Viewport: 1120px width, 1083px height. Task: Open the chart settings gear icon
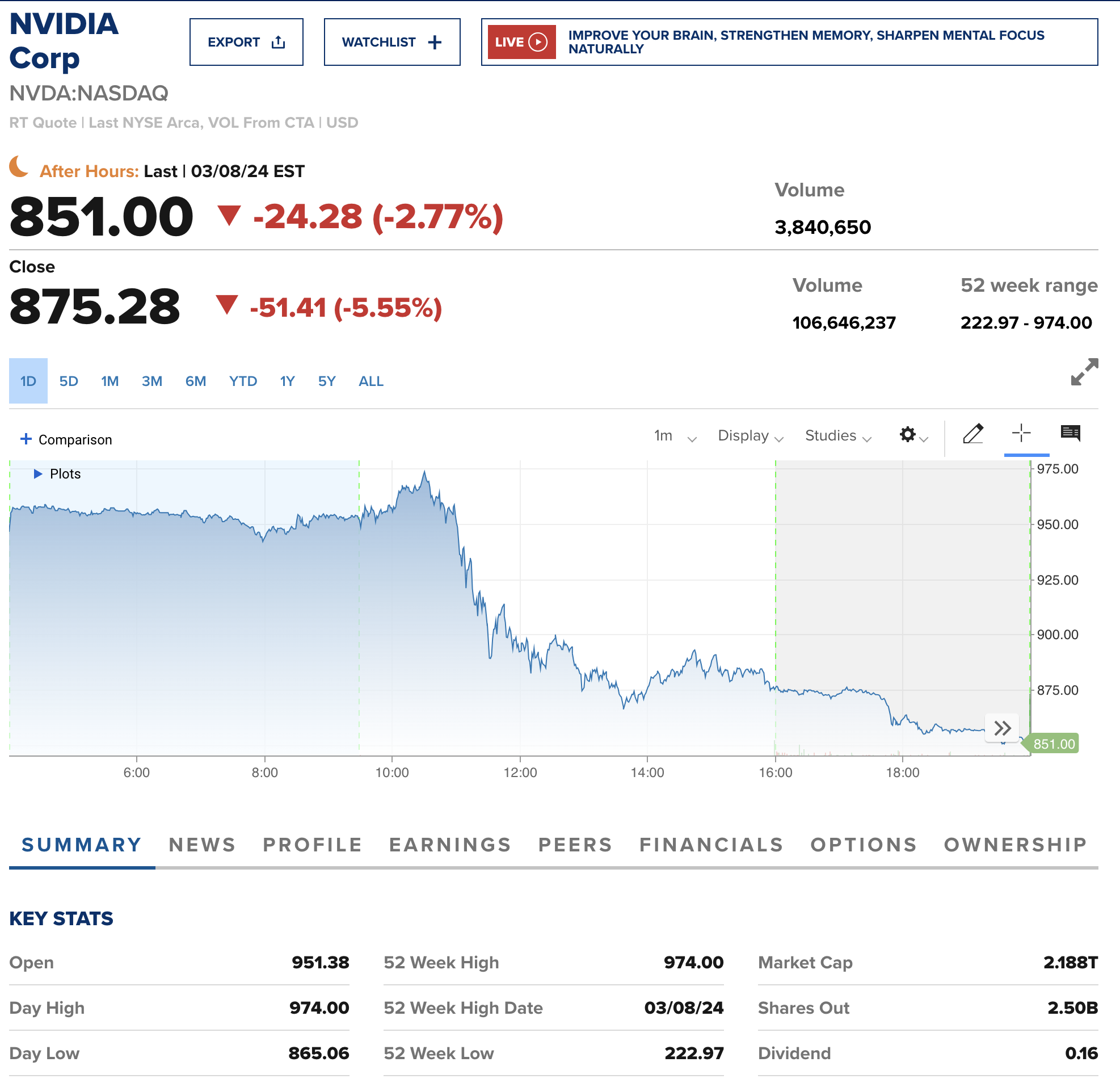click(907, 435)
